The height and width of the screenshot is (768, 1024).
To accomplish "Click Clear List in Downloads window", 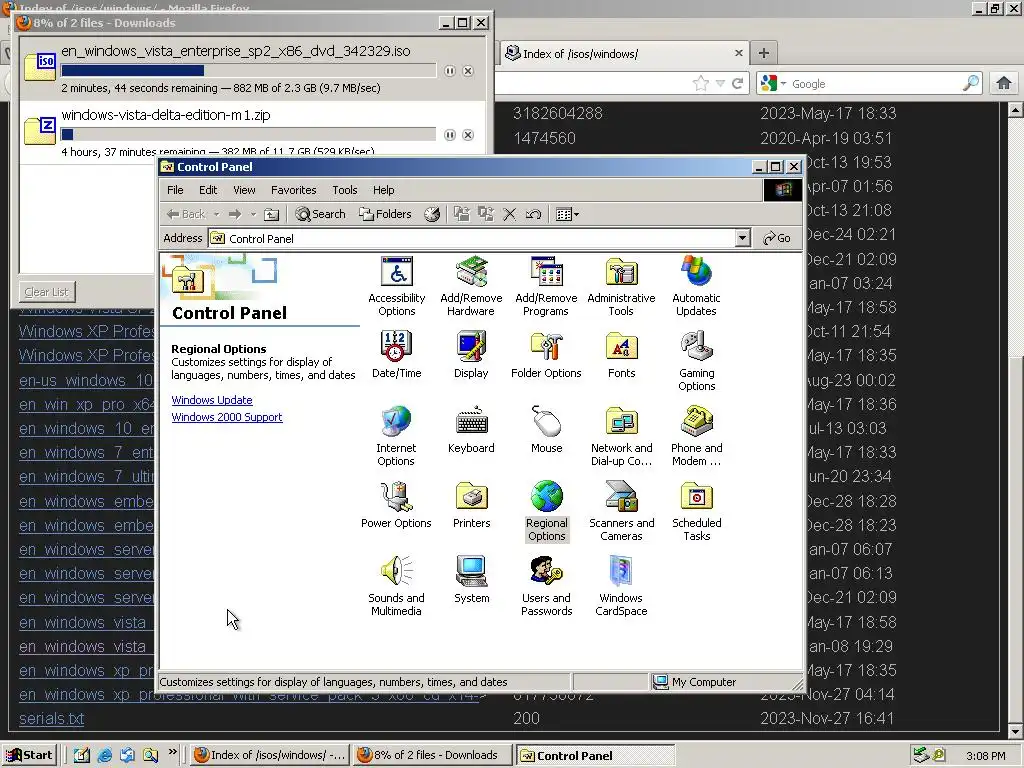I will point(46,292).
